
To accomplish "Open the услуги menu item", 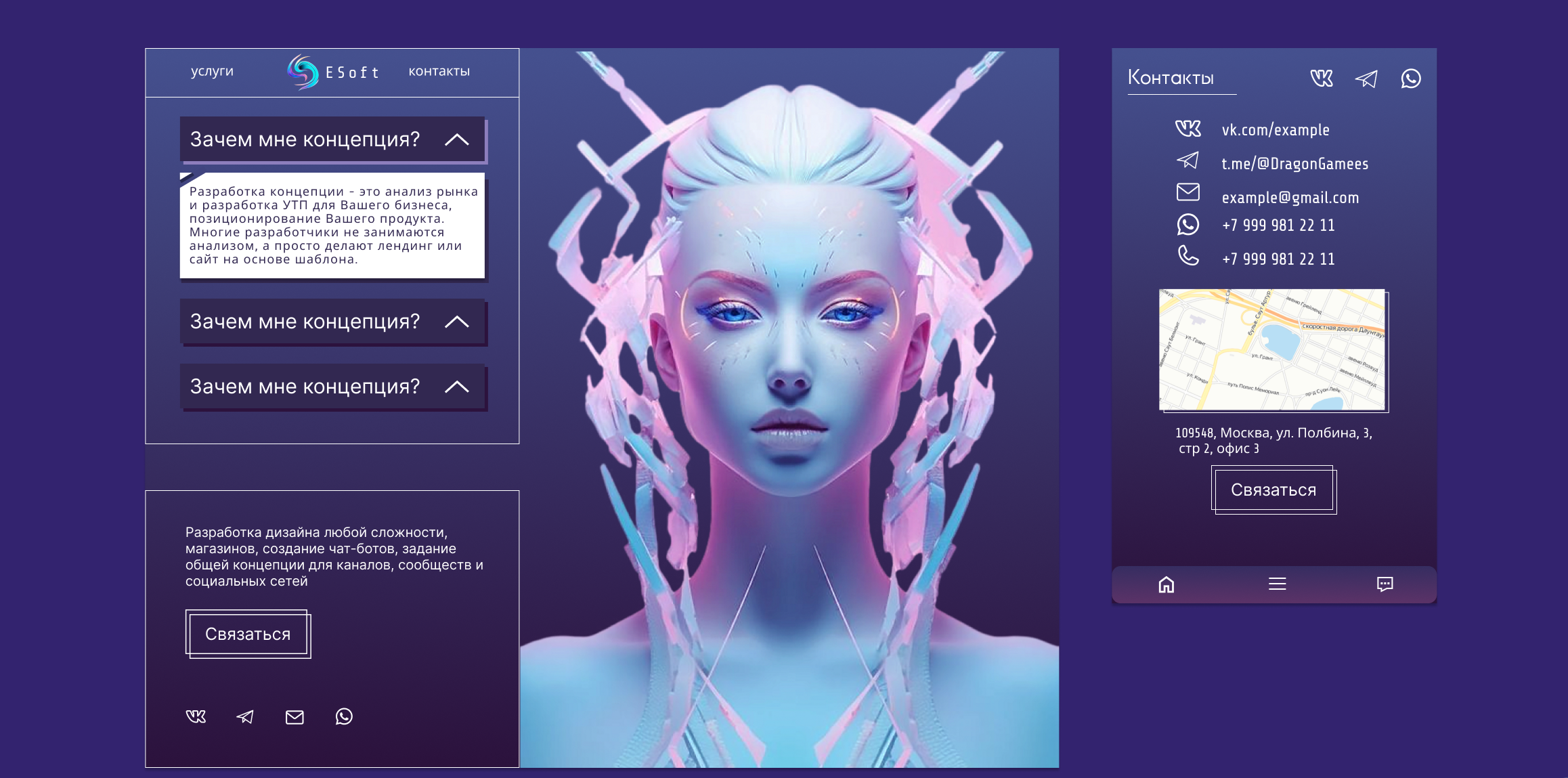I will coord(212,71).
